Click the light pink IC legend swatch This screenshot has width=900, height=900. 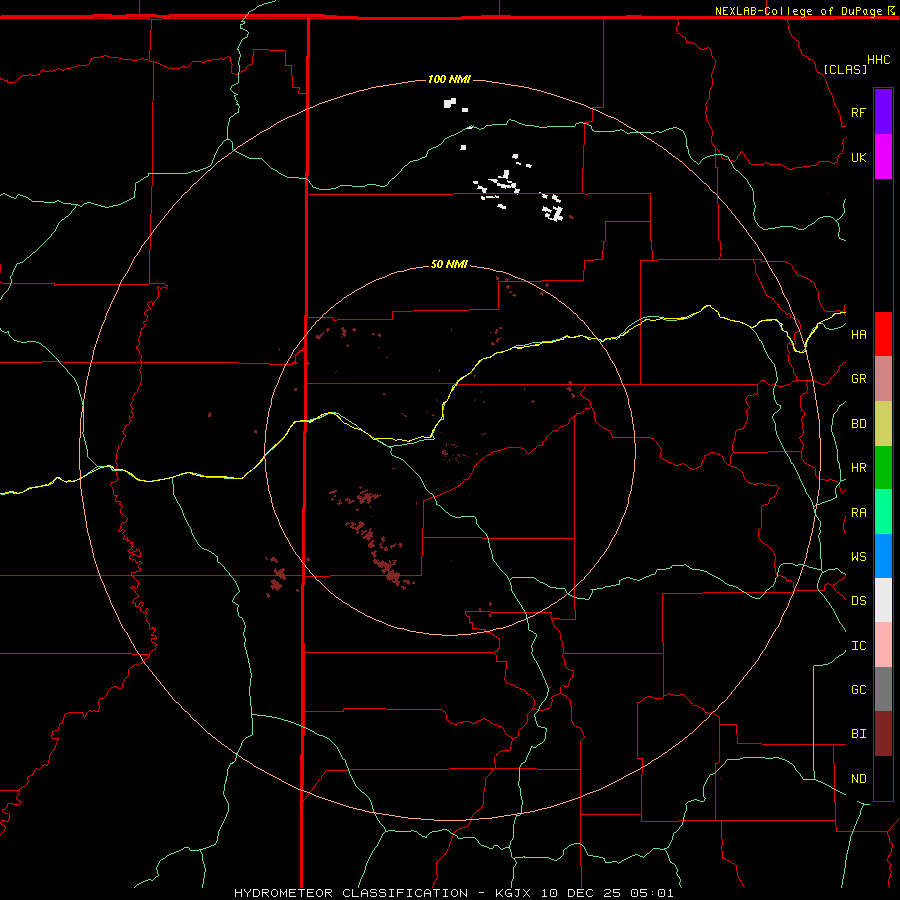click(x=883, y=645)
